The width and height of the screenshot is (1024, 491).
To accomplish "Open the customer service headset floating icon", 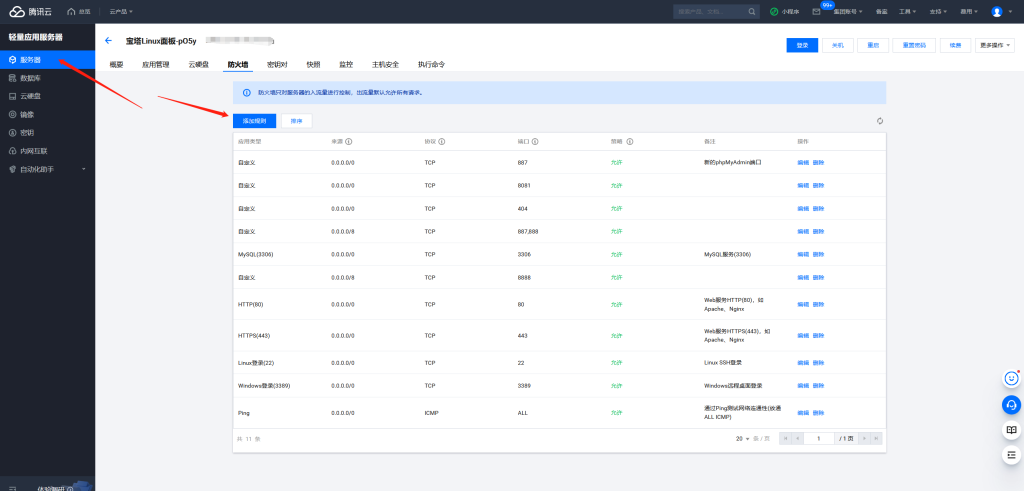I will [x=1011, y=404].
